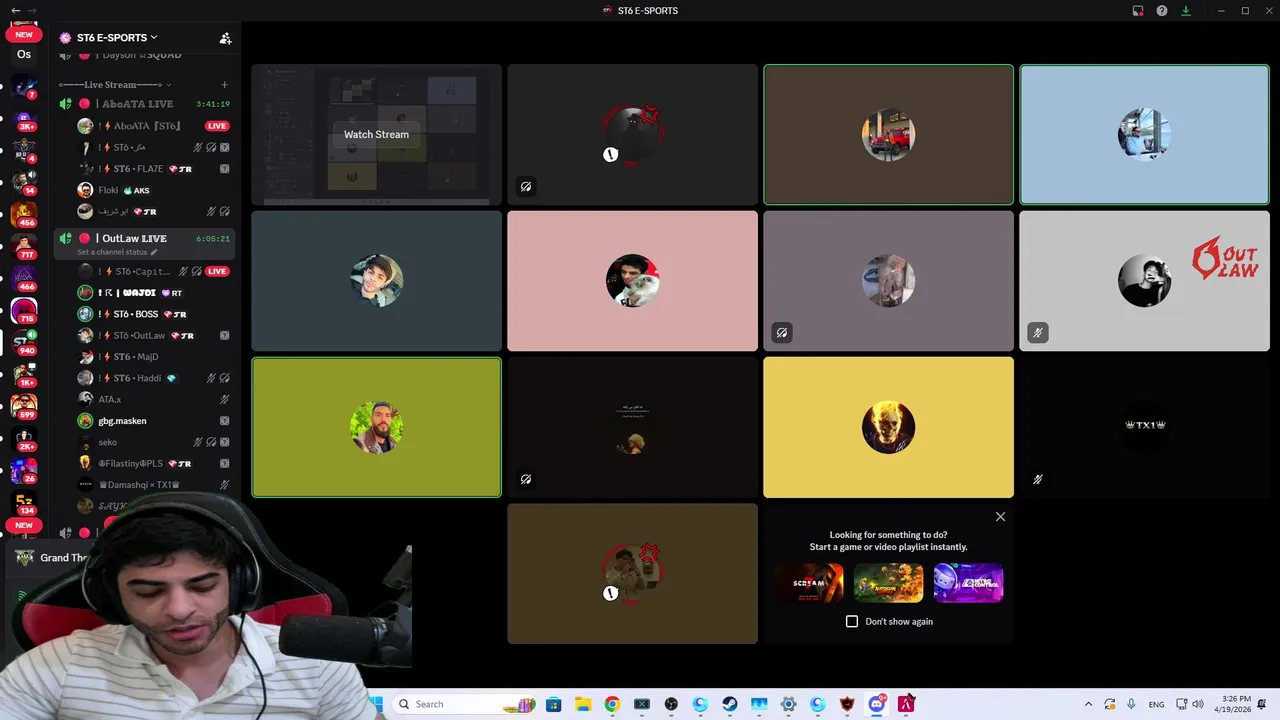Click user "ST6 • MajD" in voice channel
Viewport: 1280px width, 720px height.
154,357
